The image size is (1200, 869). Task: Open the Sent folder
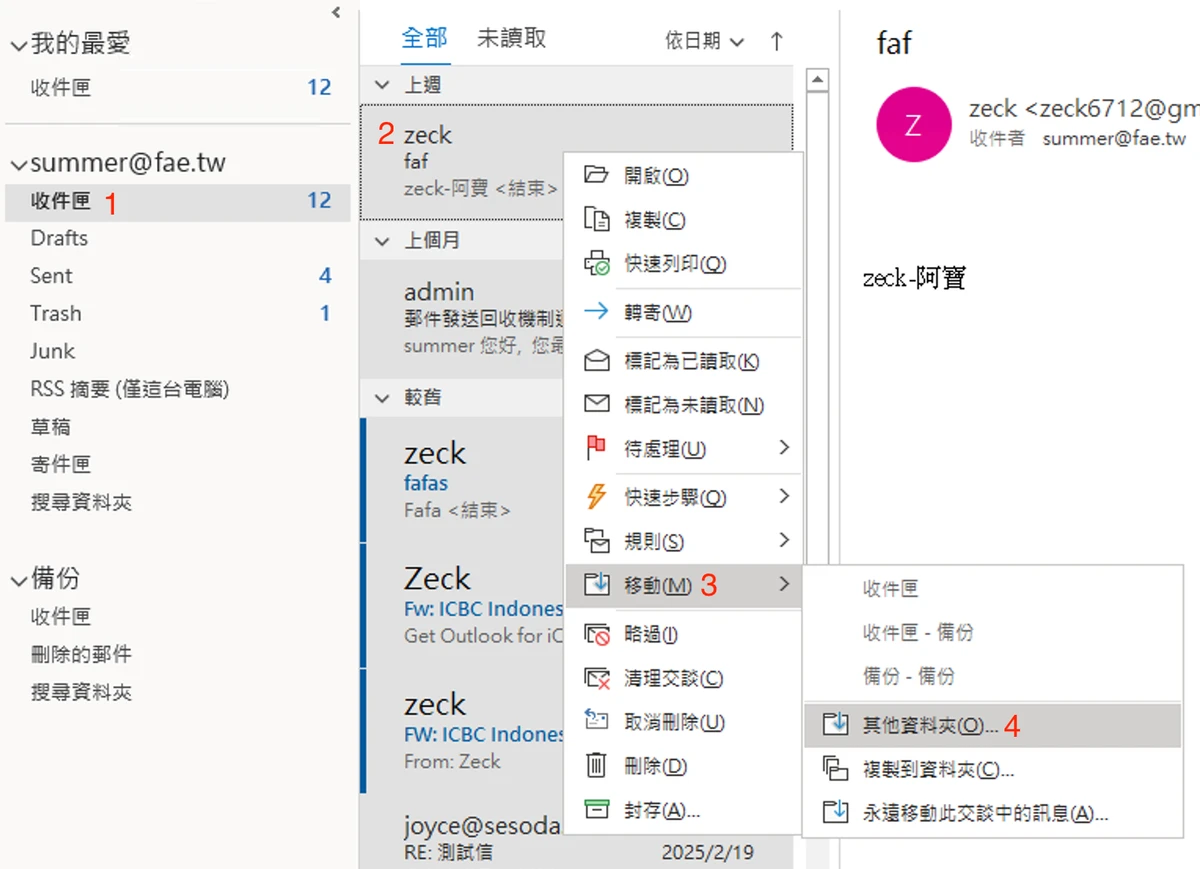(x=51, y=276)
